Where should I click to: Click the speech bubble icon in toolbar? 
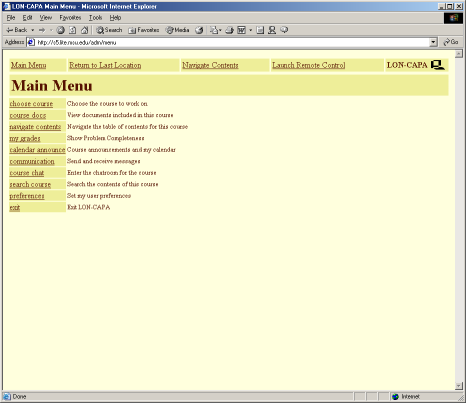284,30
